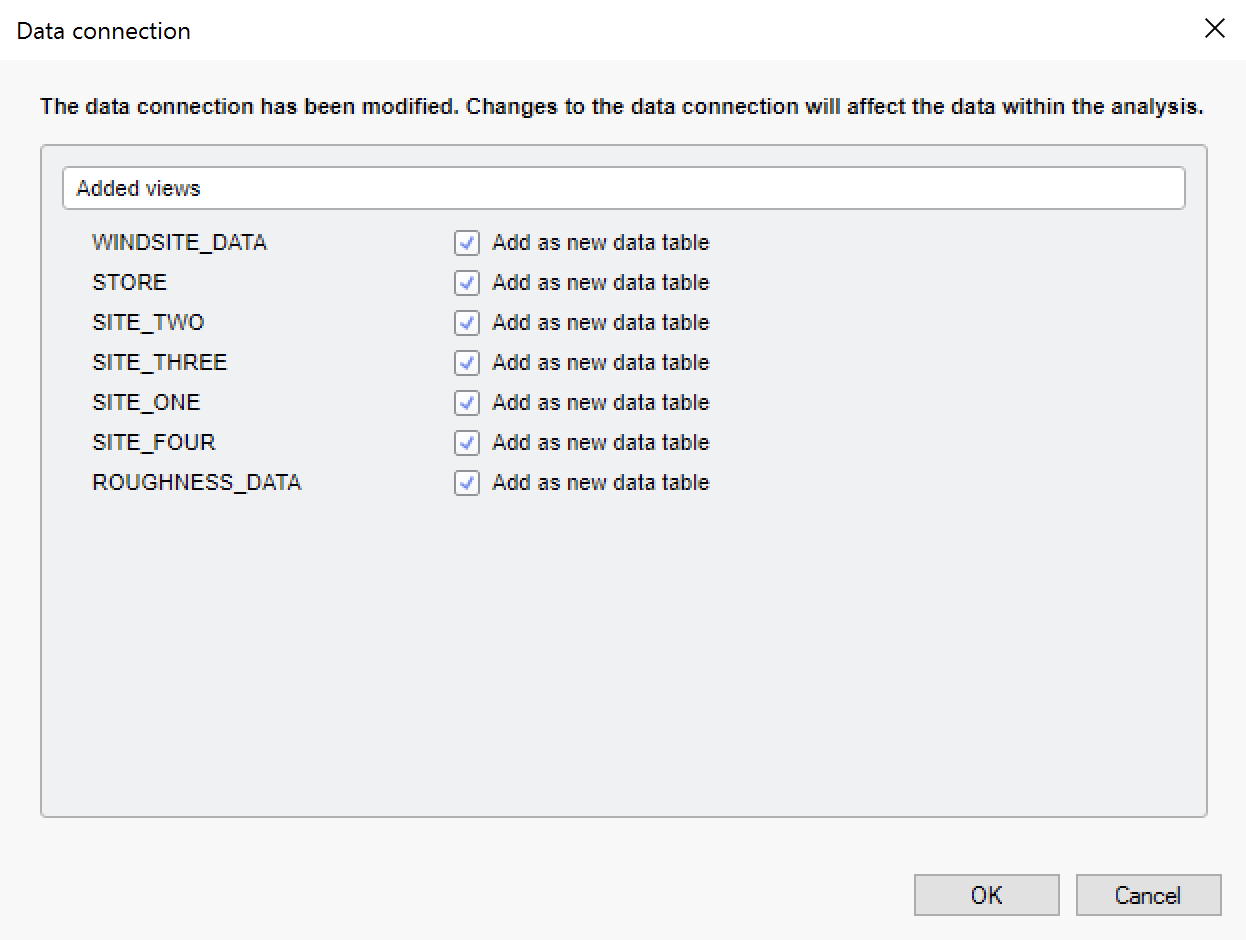Image resolution: width=1246 pixels, height=940 pixels.
Task: Click the Data connection title bar
Action: click(600, 30)
